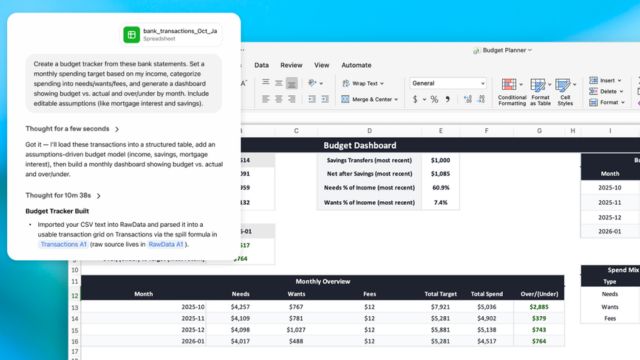This screenshot has width=640, height=360.
Task: Click the Middle Align icon
Action: click(x=279, y=83)
